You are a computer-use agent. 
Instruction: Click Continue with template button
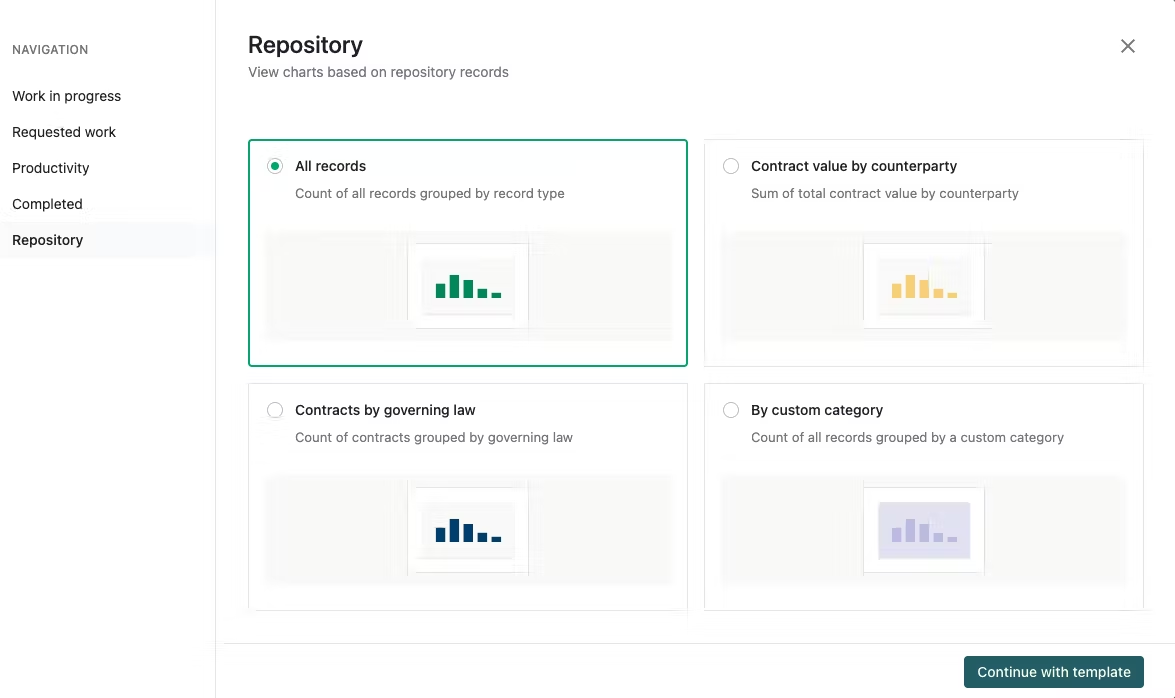click(x=1054, y=672)
